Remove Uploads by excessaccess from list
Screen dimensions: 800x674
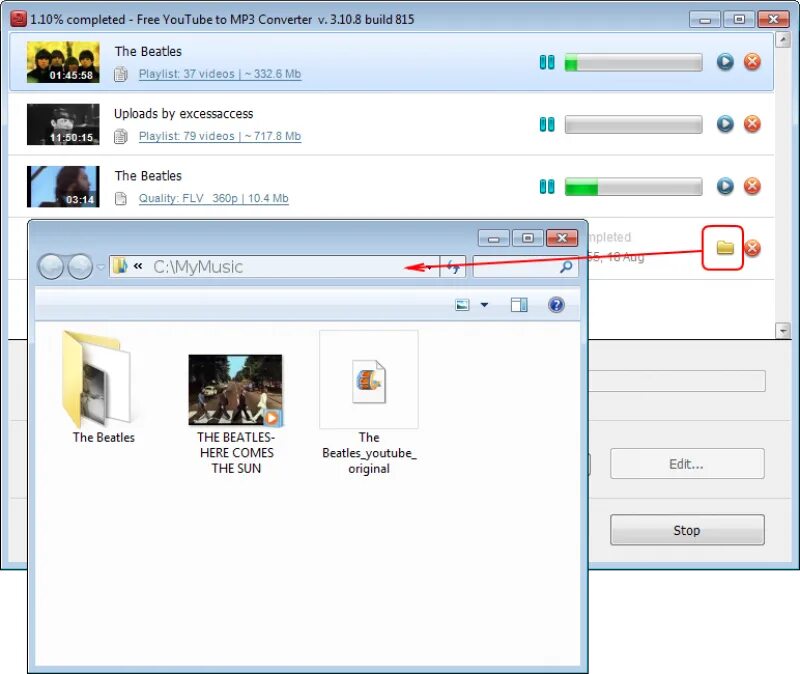coord(752,124)
